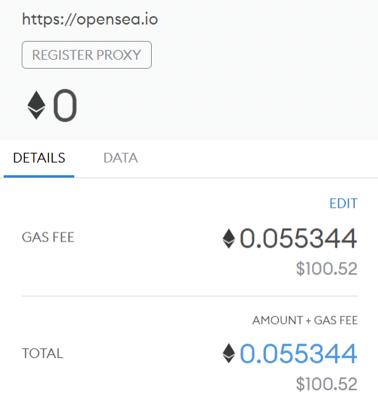Click the large Ethereum icon beside amount 0
Screen dimensions: 378x406
pyautogui.click(x=36, y=105)
